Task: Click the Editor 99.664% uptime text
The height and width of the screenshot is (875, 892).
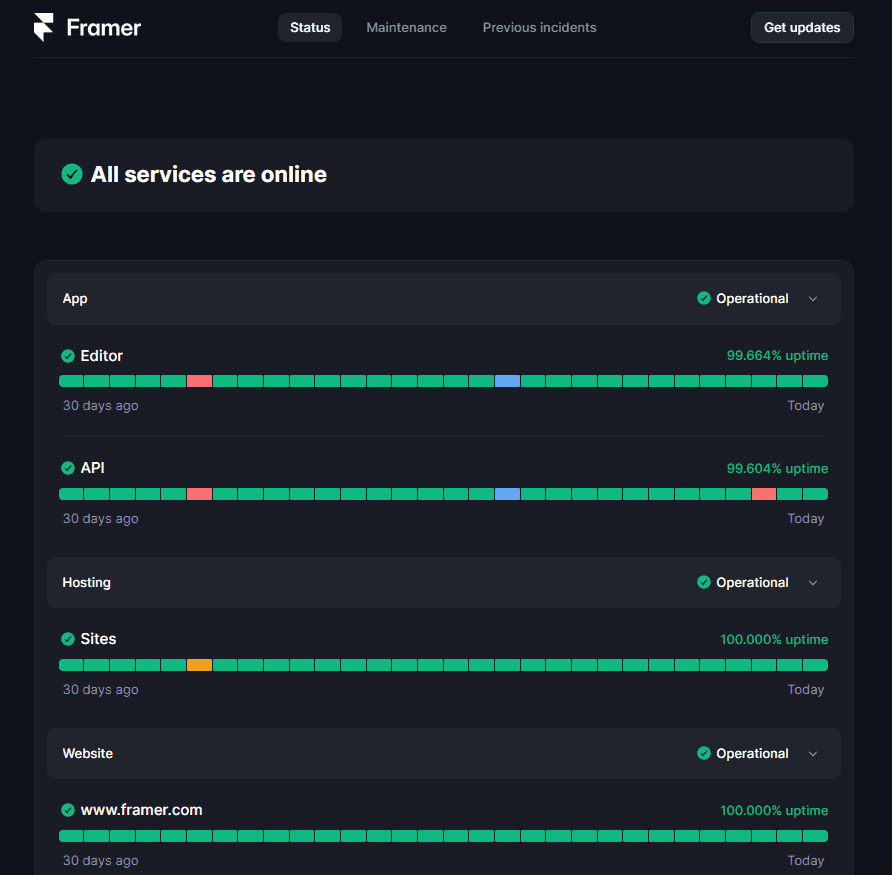Action: pyautogui.click(x=777, y=356)
